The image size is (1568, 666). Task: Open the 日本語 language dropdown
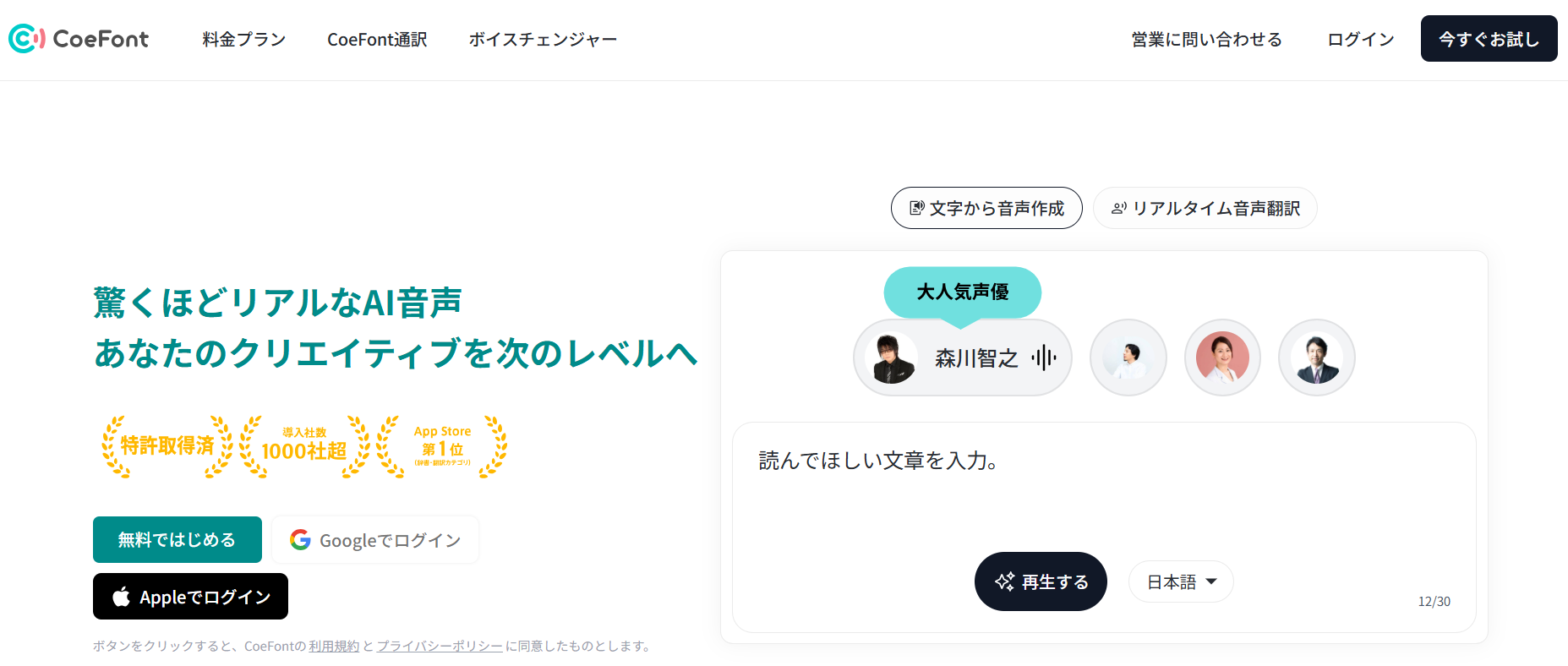(1180, 581)
